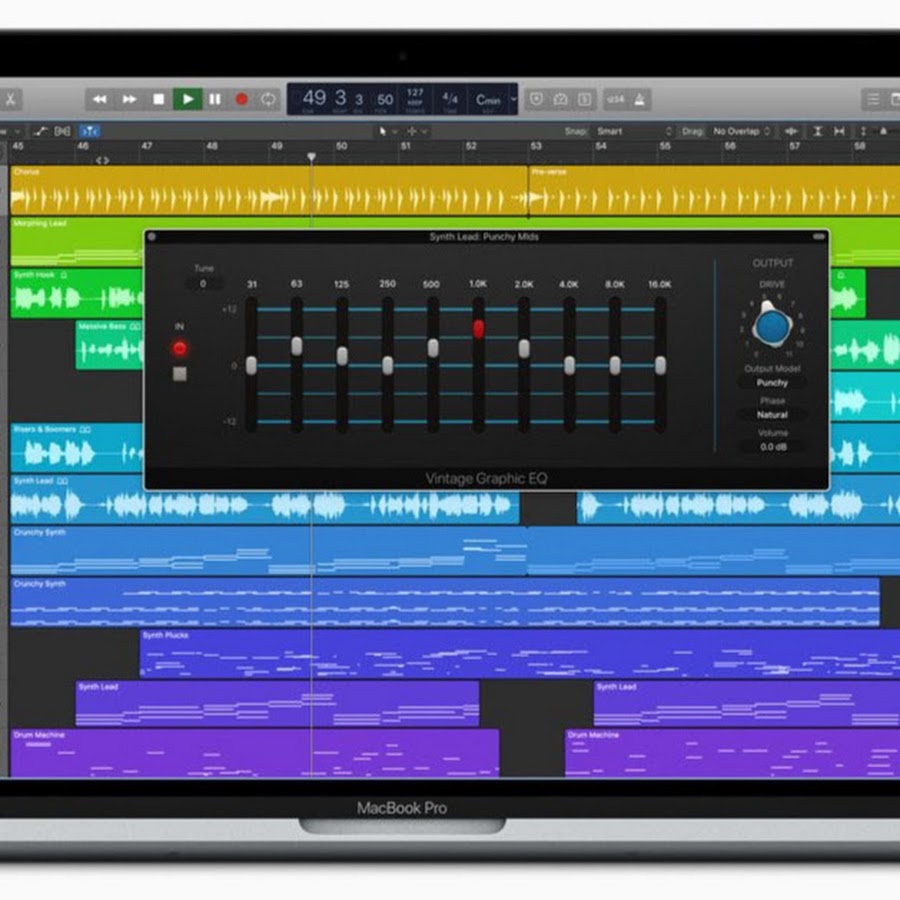The image size is (900, 900).
Task: Click the cycle locator arrows near bar 46
Action: (x=102, y=160)
